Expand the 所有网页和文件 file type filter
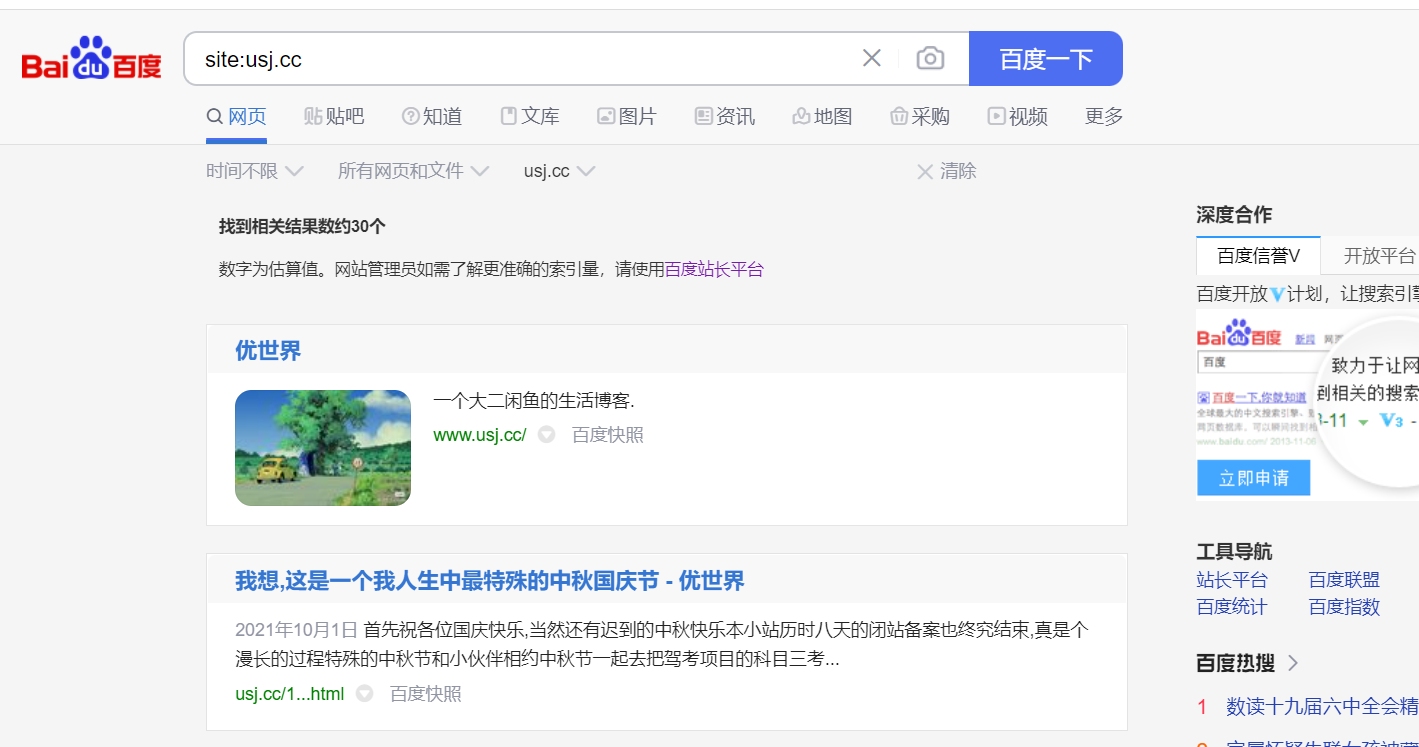 coord(413,171)
